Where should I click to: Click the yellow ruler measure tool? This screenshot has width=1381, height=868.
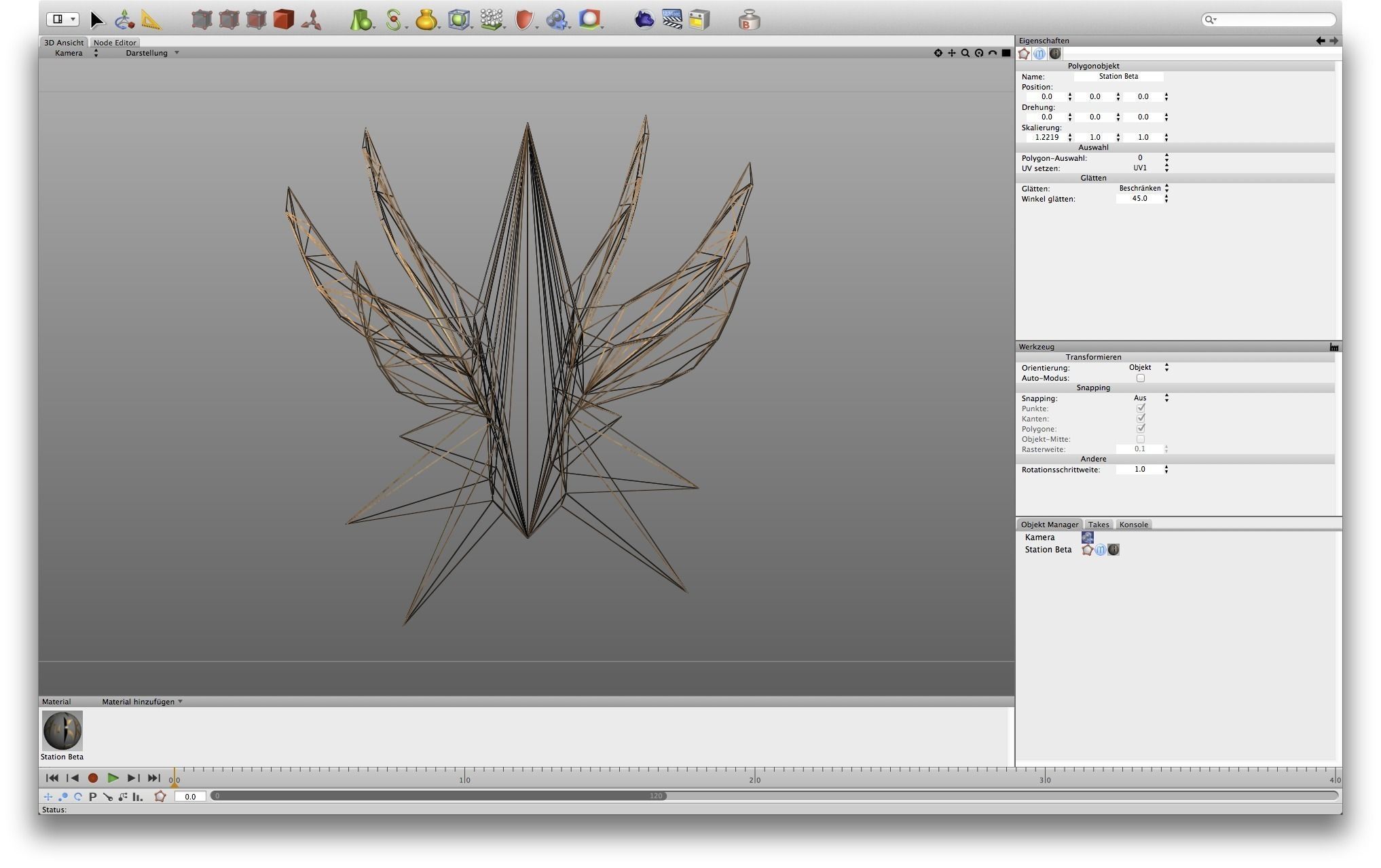pos(151,20)
